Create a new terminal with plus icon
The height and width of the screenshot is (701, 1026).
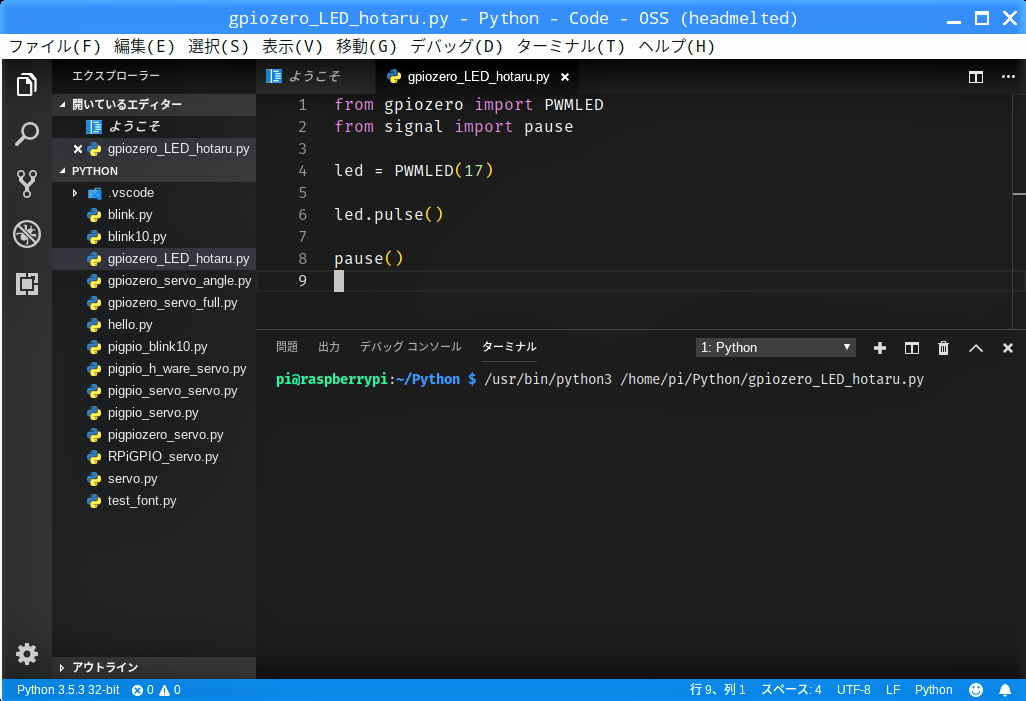point(879,348)
